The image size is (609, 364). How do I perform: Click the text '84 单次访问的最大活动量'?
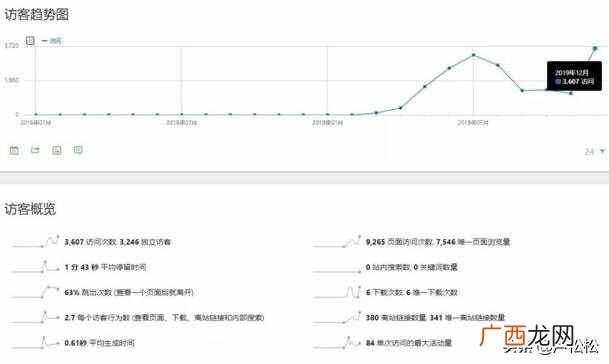click(409, 343)
